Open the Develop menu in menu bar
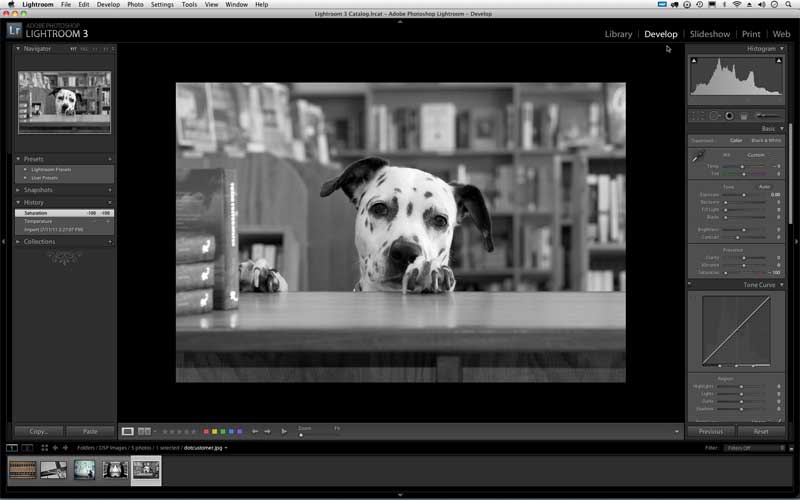Viewport: 800px width, 500px height. pyautogui.click(x=108, y=4)
